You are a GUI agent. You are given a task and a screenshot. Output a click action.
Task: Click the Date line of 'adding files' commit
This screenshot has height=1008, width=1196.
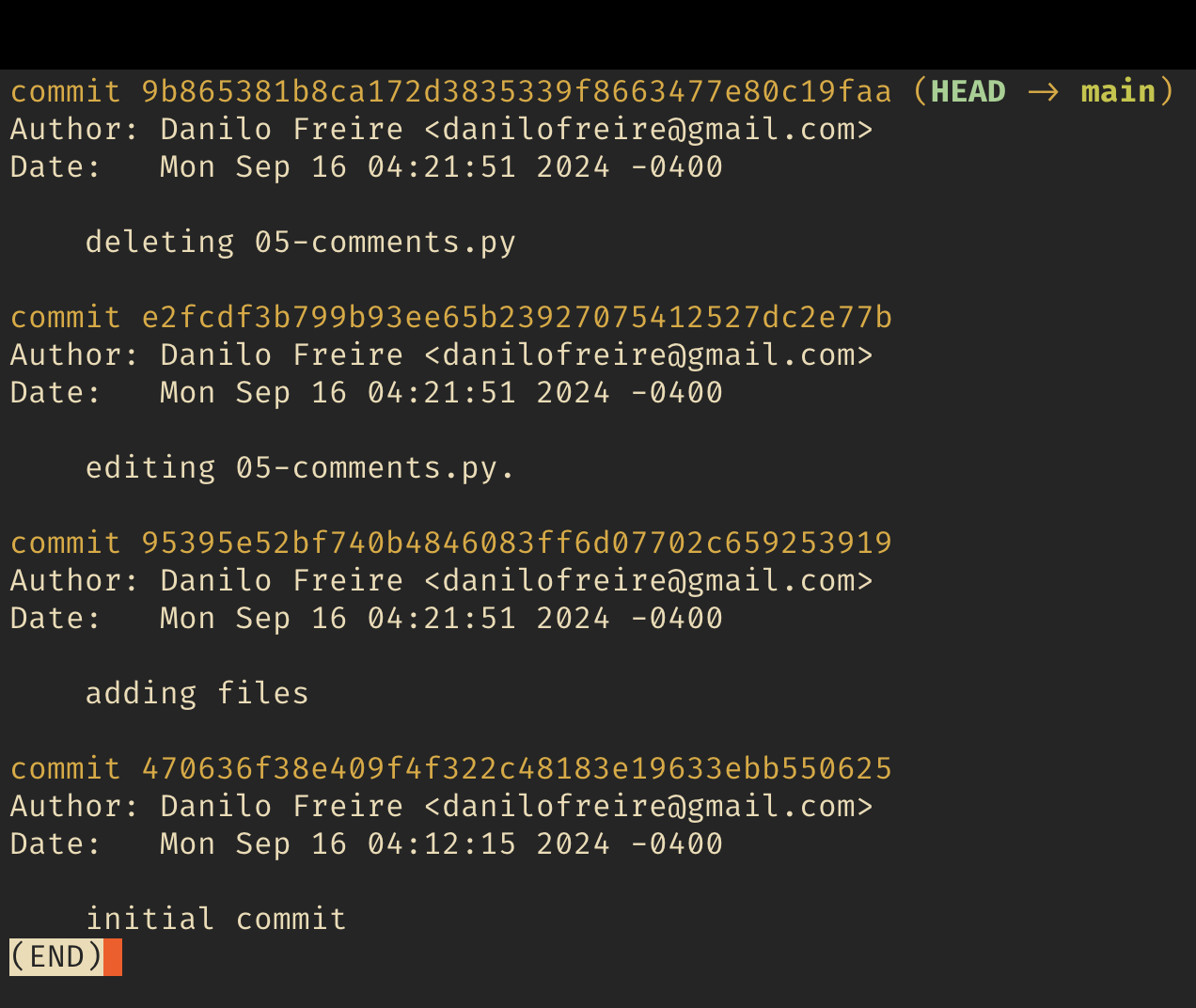(366, 619)
